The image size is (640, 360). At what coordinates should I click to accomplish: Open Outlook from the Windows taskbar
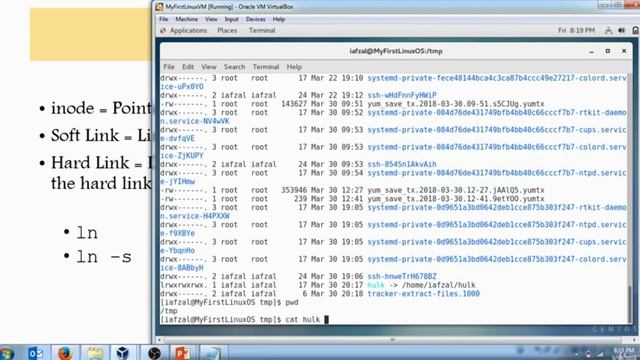(x=36, y=353)
